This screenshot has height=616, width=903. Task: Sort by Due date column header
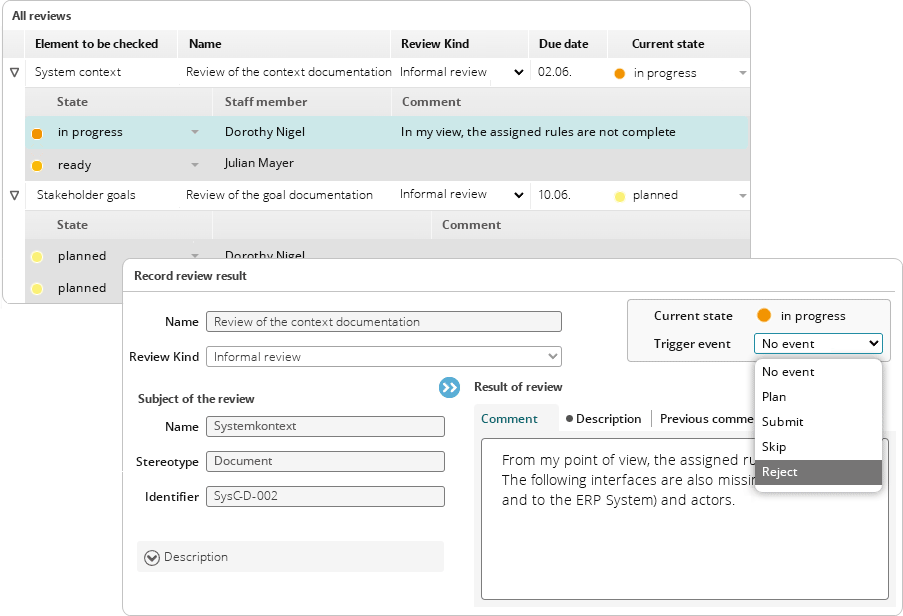click(563, 44)
